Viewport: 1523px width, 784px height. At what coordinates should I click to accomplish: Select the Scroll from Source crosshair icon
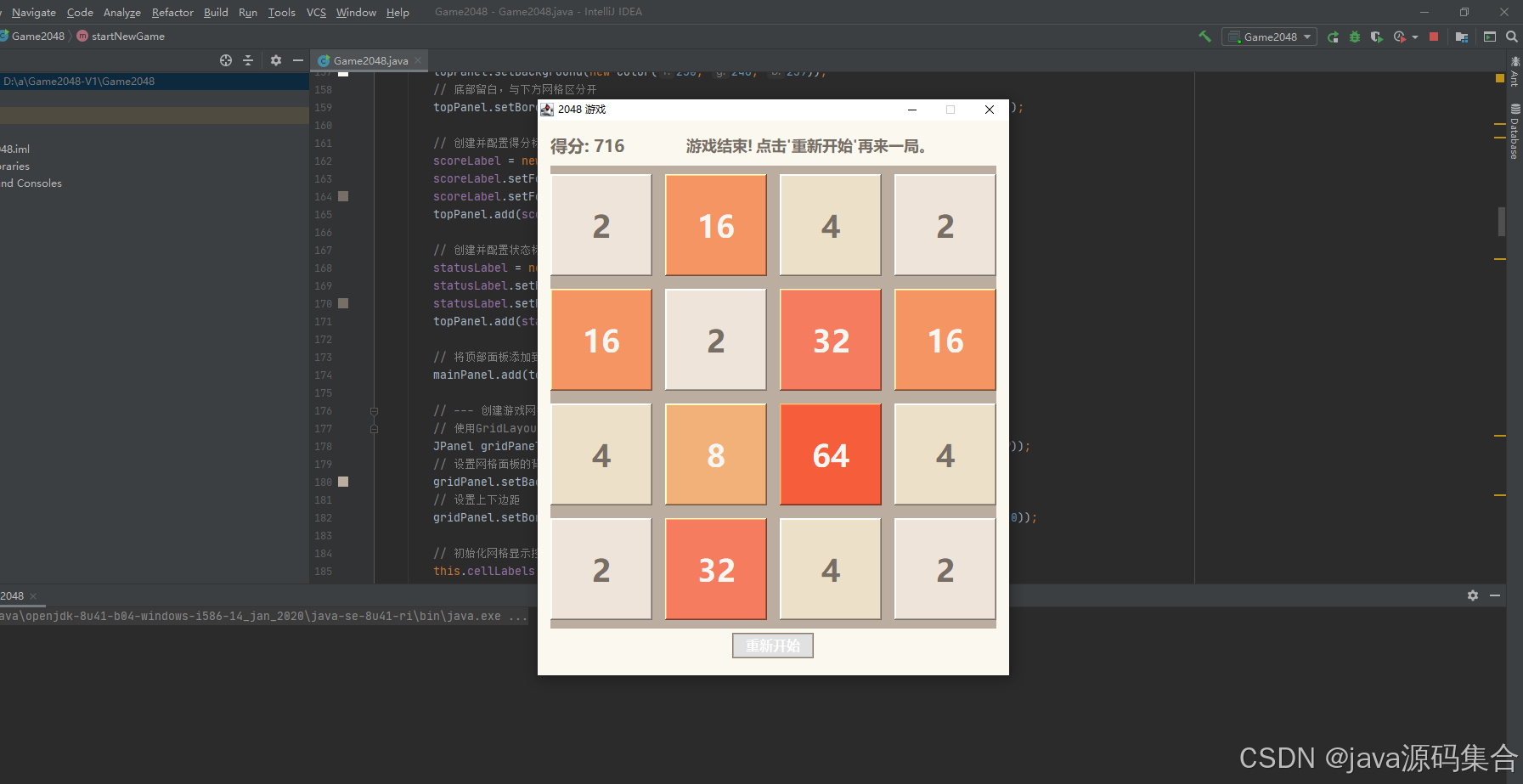coord(225,60)
